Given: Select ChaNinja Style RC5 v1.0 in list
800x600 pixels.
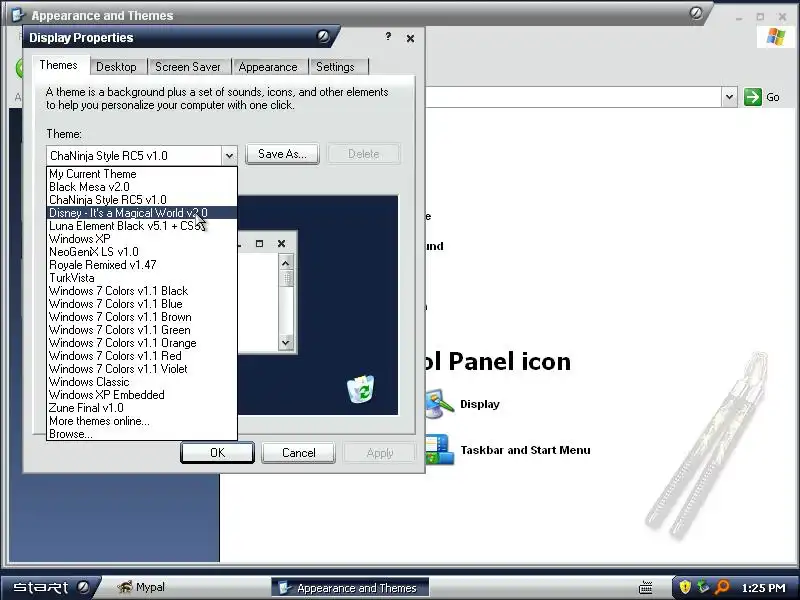Looking at the screenshot, I should tap(142, 200).
